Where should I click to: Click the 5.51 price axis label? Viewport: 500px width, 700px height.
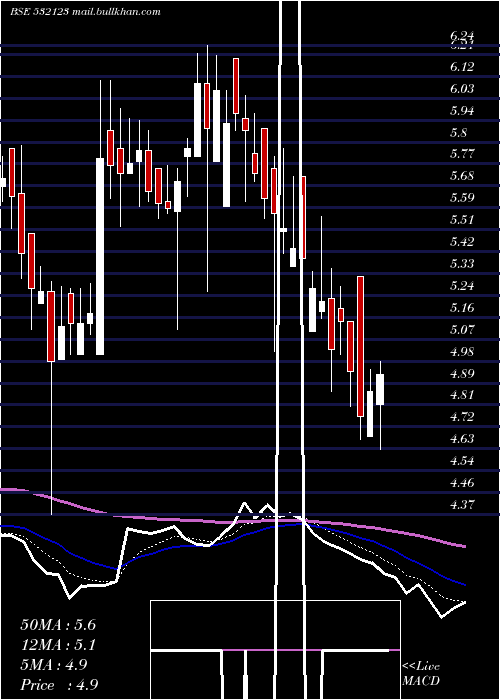point(462,220)
